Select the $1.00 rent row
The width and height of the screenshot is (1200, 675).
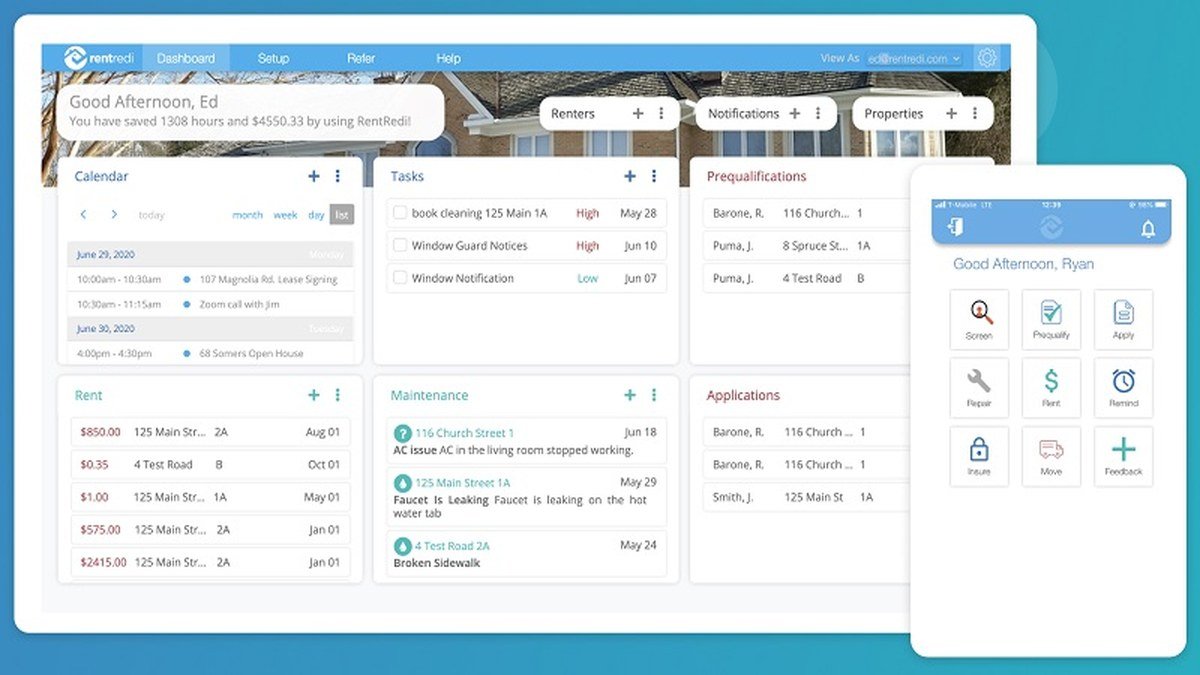(211, 497)
